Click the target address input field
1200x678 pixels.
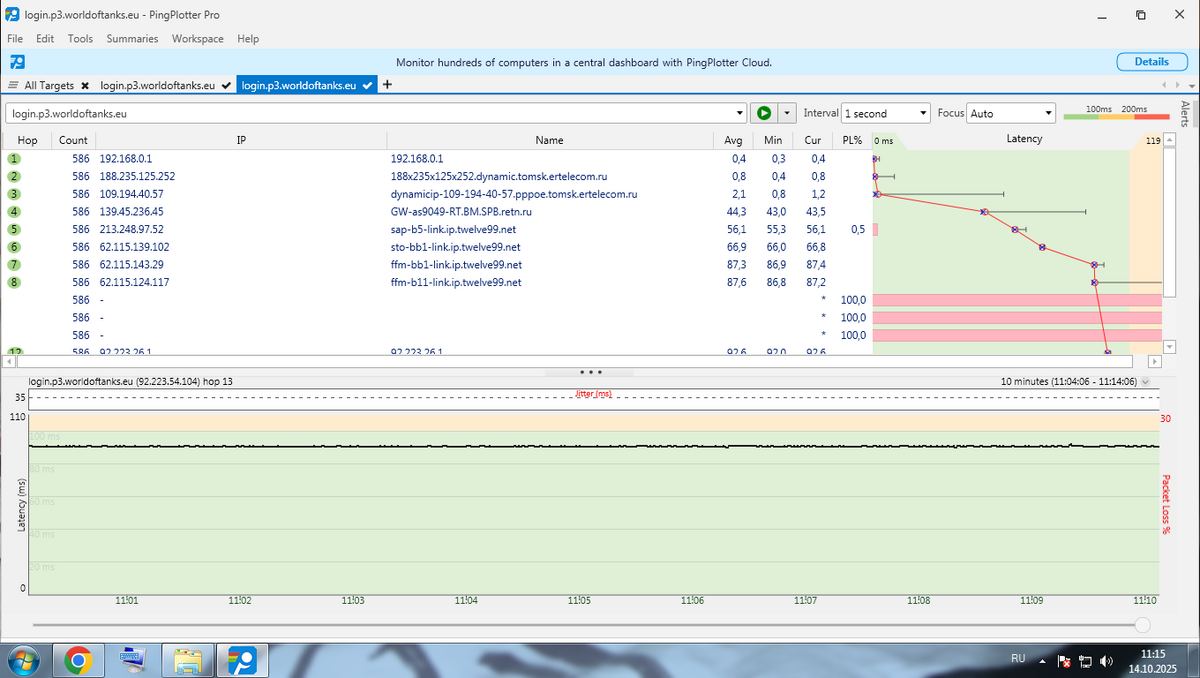click(370, 113)
